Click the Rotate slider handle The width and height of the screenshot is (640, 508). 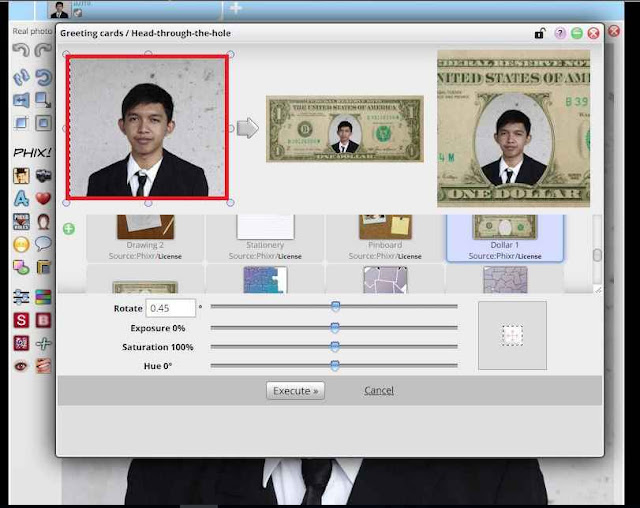coord(336,306)
